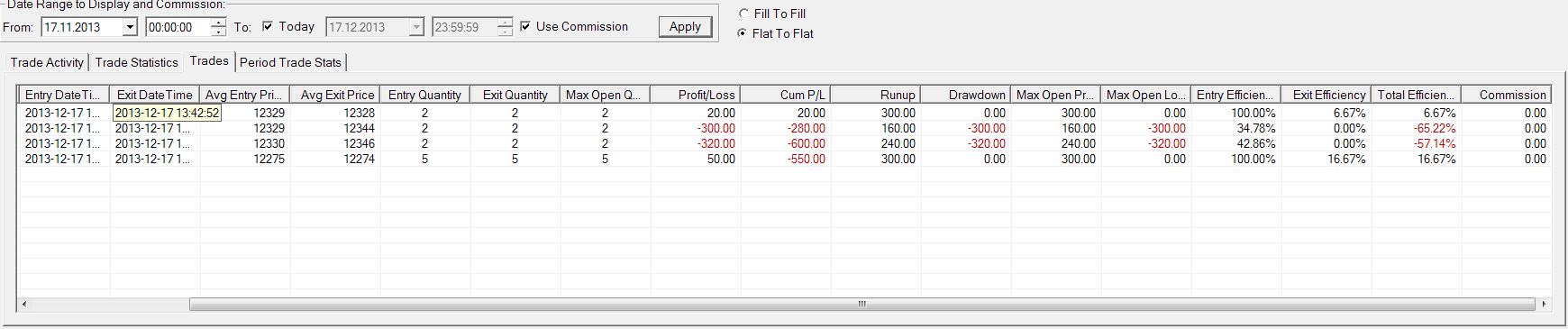Sort by Cum P/L column header
Image resolution: width=1568 pixels, height=329 pixels.
pyautogui.click(x=785, y=95)
